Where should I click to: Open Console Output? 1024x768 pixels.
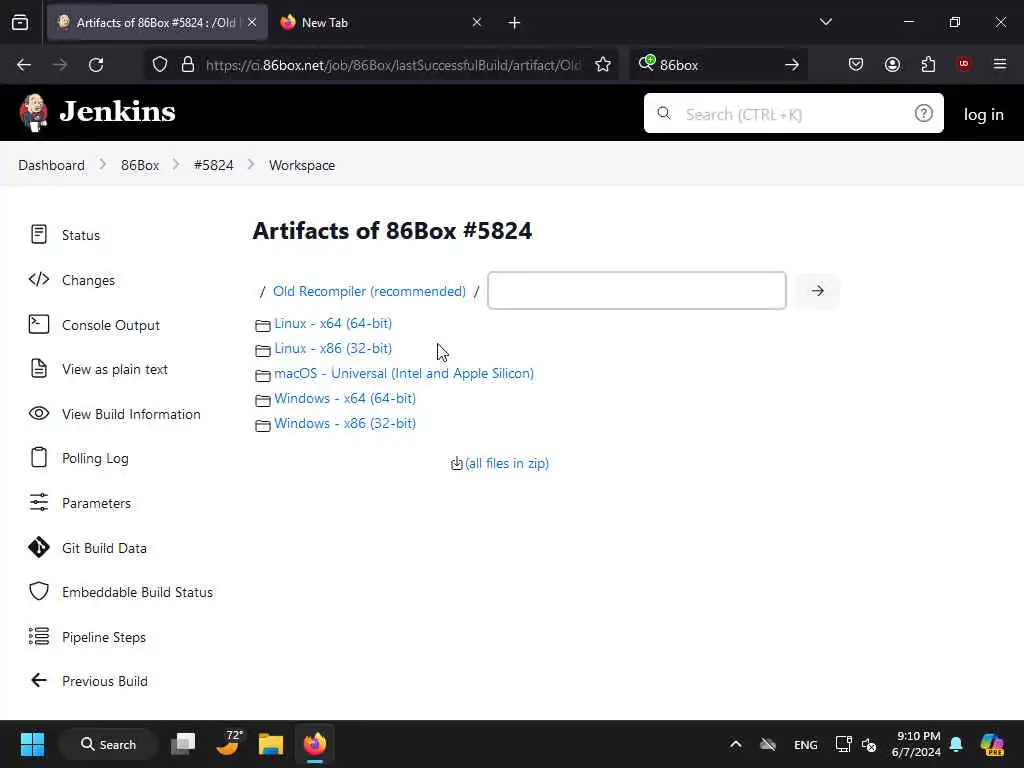(x=94, y=325)
